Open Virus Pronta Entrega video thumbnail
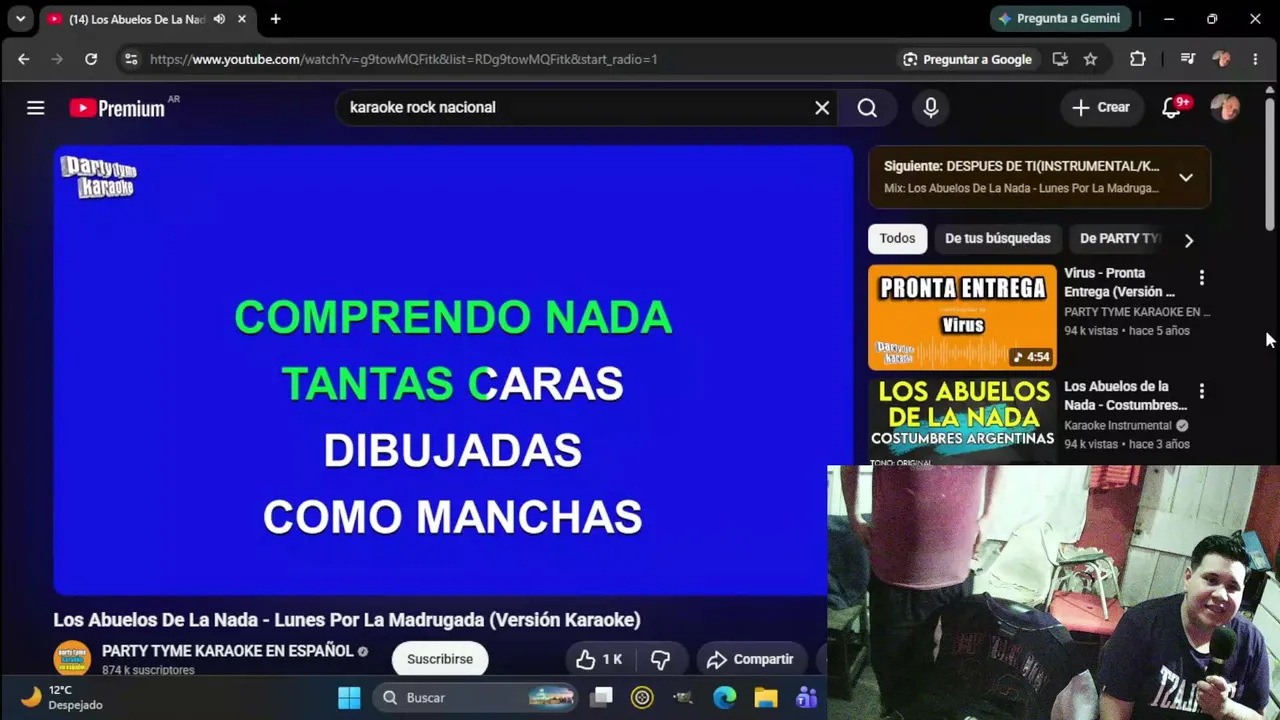 [962, 317]
